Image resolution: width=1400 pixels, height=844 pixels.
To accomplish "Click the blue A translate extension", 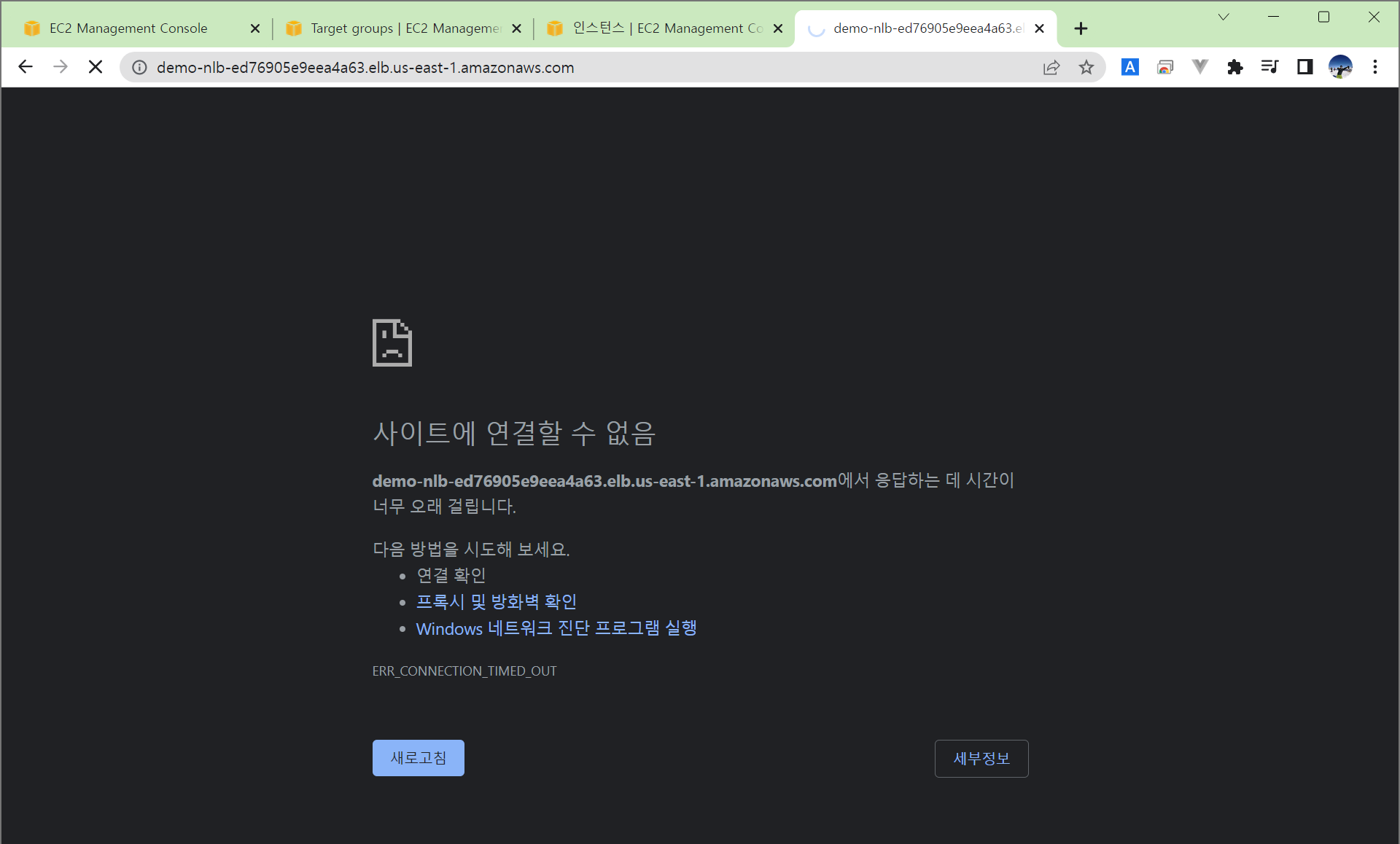I will [1129, 67].
